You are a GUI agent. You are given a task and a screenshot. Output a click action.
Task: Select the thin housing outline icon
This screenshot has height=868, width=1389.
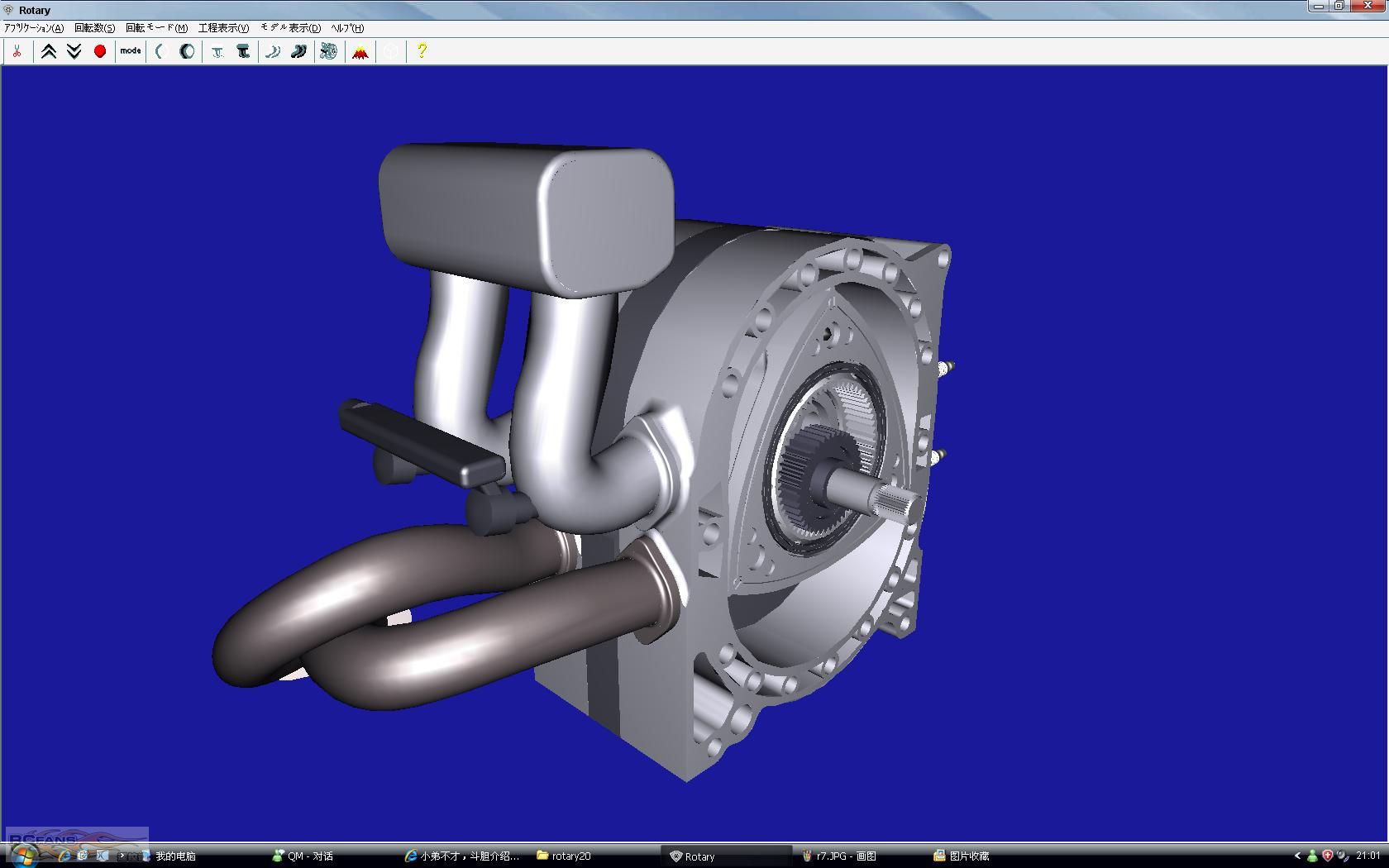point(161,51)
